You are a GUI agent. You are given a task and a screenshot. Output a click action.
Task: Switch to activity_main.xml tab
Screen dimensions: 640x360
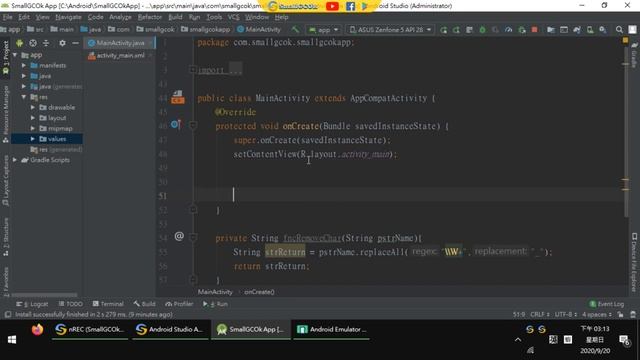[x=120, y=56]
